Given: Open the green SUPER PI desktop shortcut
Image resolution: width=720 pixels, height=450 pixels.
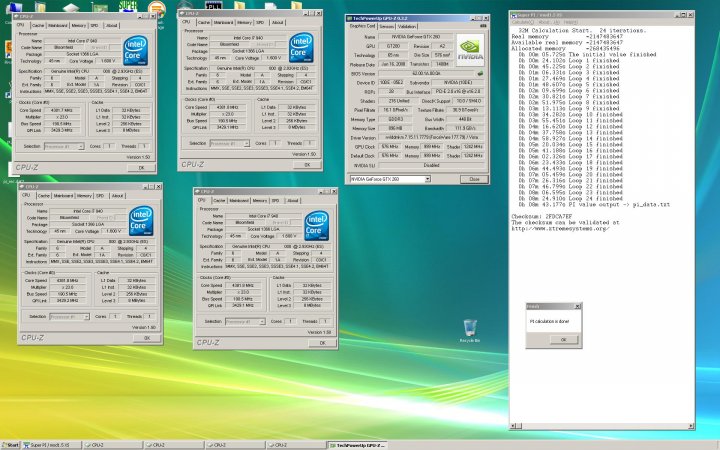Looking at the screenshot, I should click(128, 6).
